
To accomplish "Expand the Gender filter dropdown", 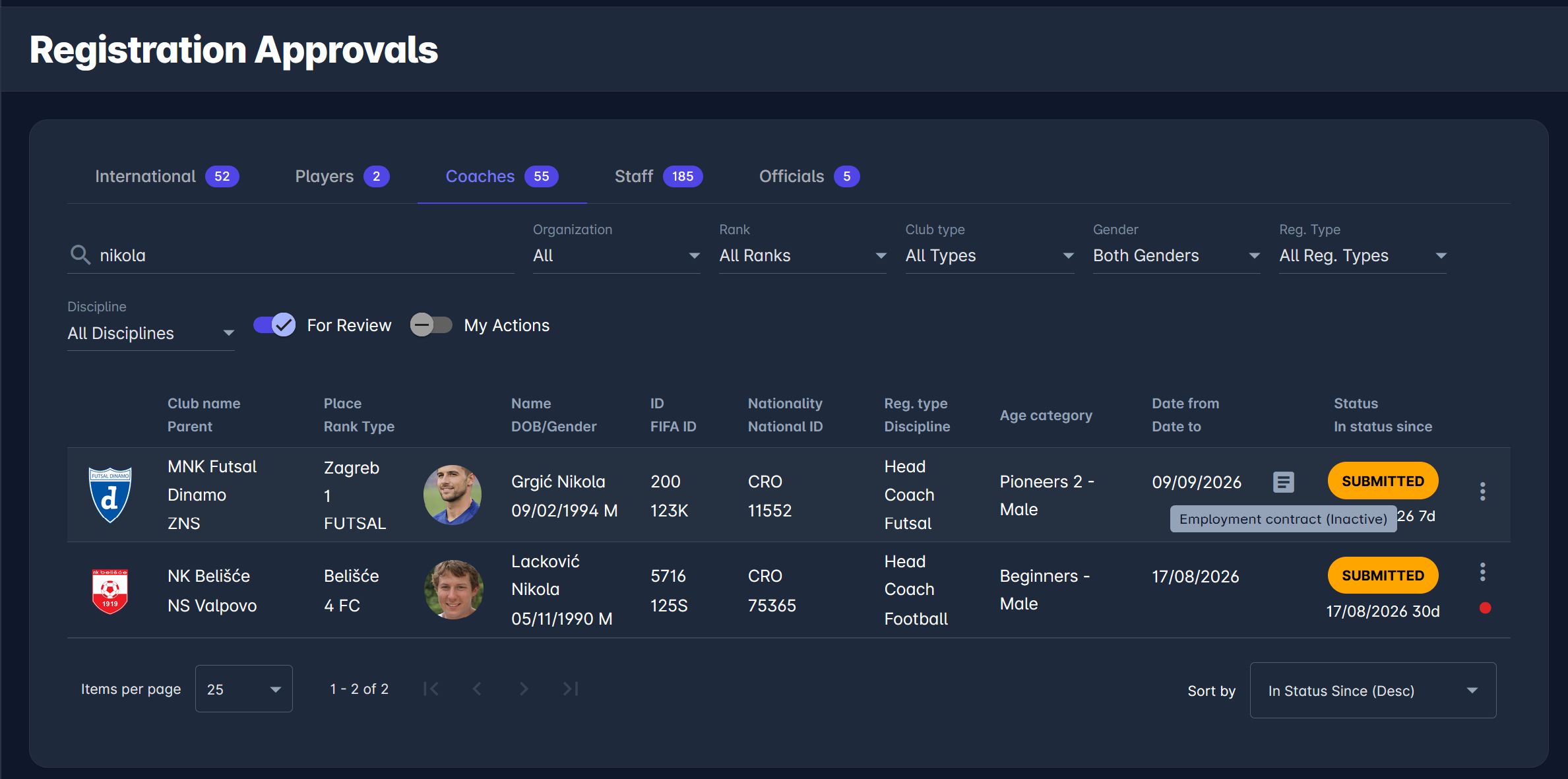I will click(x=1177, y=256).
